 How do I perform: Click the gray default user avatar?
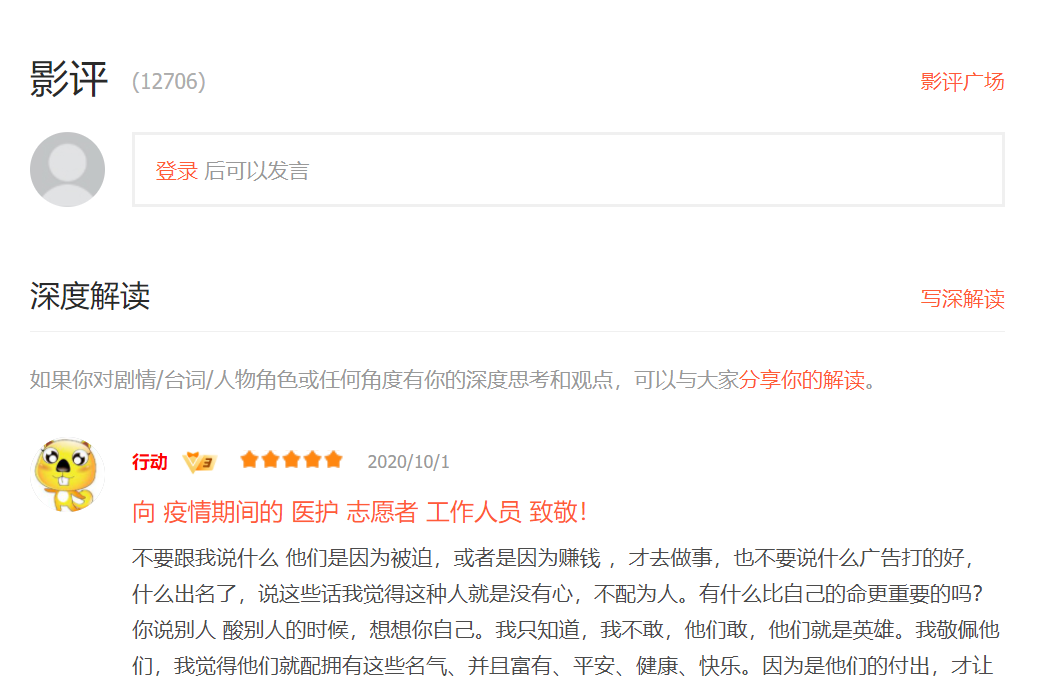pos(67,169)
